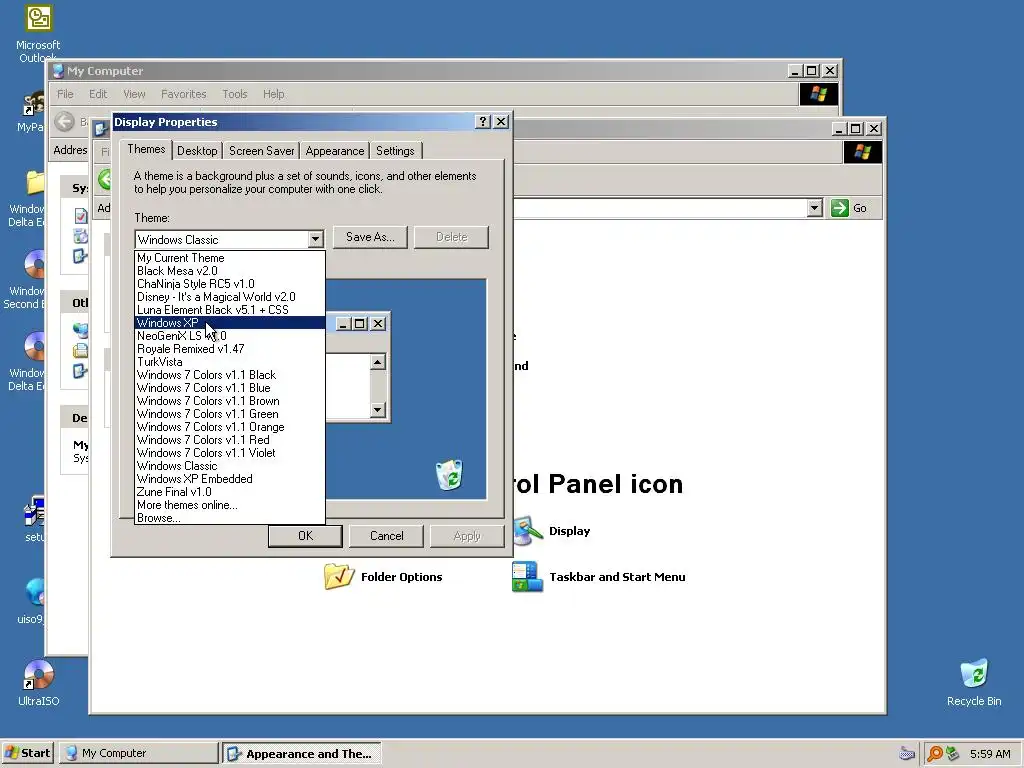Image resolution: width=1024 pixels, height=768 pixels.
Task: Click the question mark help button
Action: [x=483, y=121]
